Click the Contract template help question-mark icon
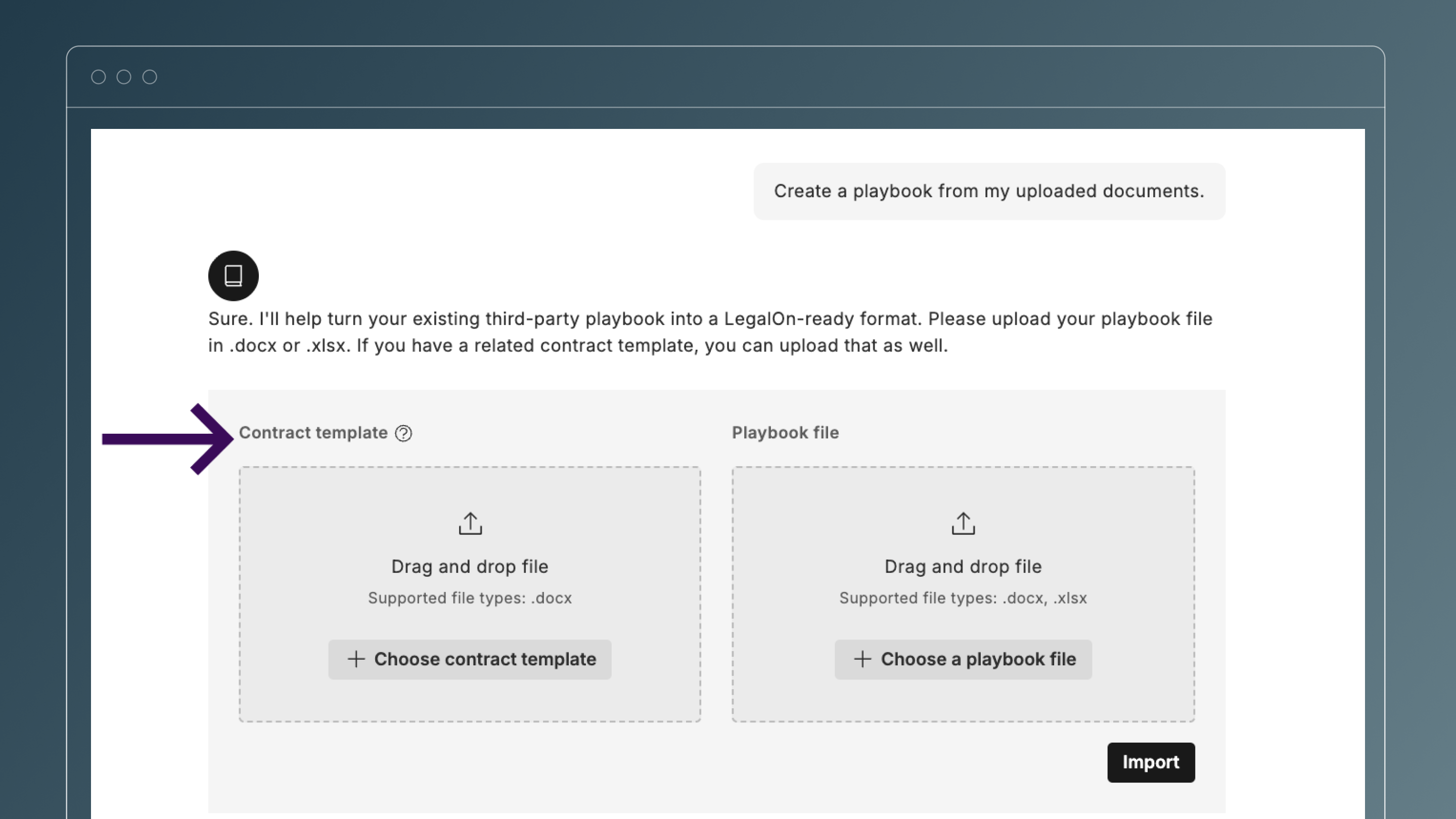The width and height of the screenshot is (1456, 819). click(x=403, y=433)
